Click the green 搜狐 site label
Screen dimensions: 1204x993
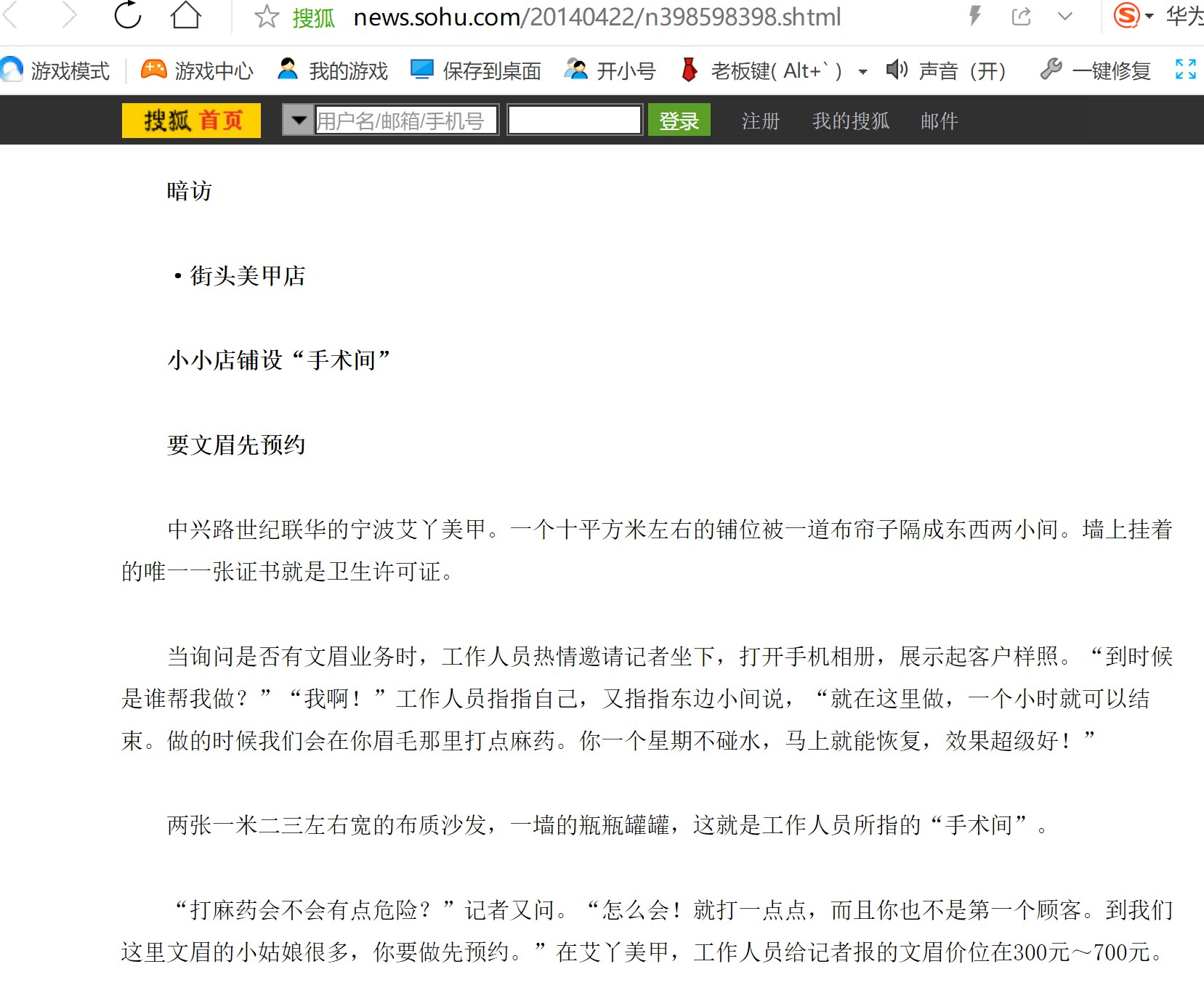click(313, 17)
